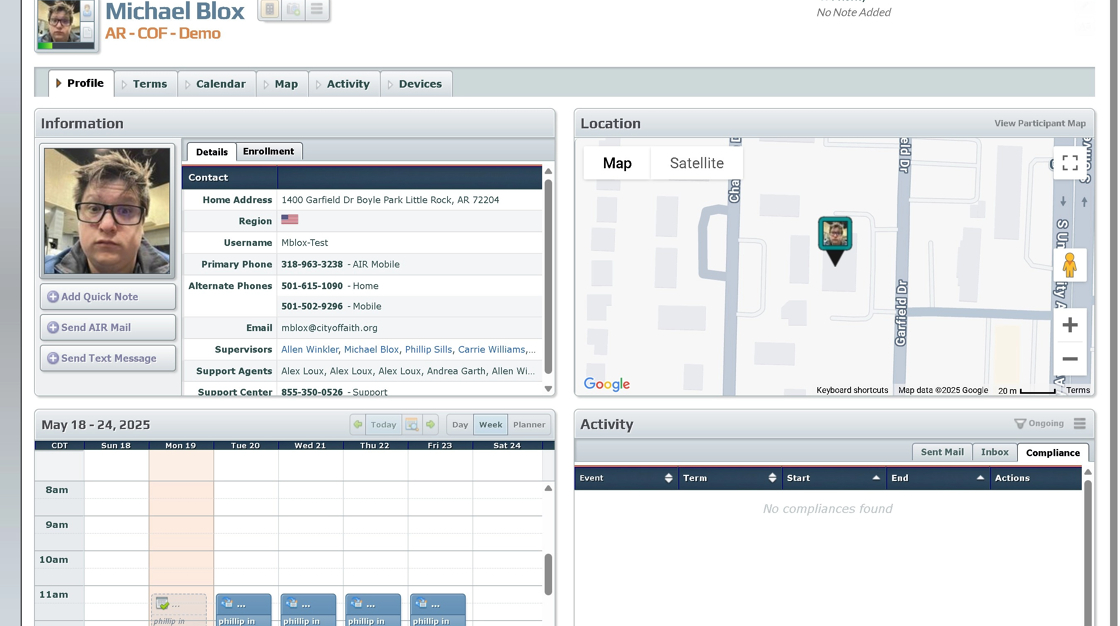
Task: Go to the previous week with the green left arrow
Action: [x=358, y=424]
